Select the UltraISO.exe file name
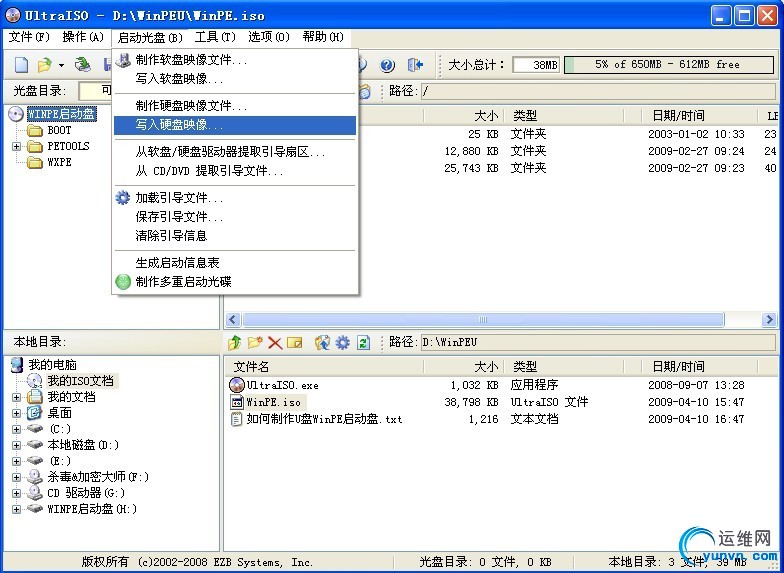784x573 pixels. point(282,386)
